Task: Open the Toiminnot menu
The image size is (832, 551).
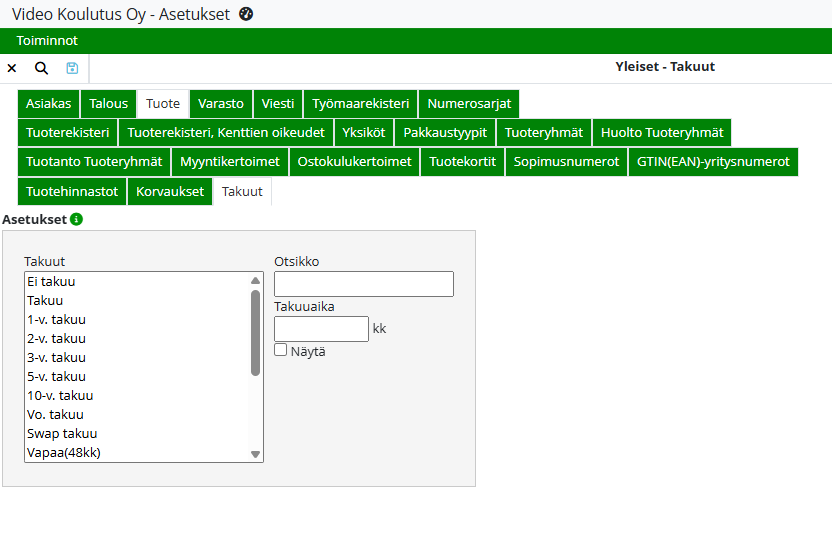Action: click(47, 41)
